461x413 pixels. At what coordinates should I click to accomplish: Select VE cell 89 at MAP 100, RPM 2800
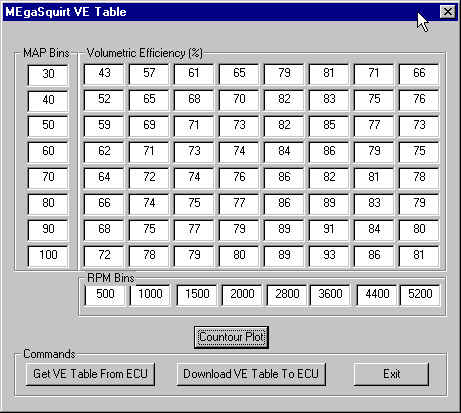click(x=284, y=256)
